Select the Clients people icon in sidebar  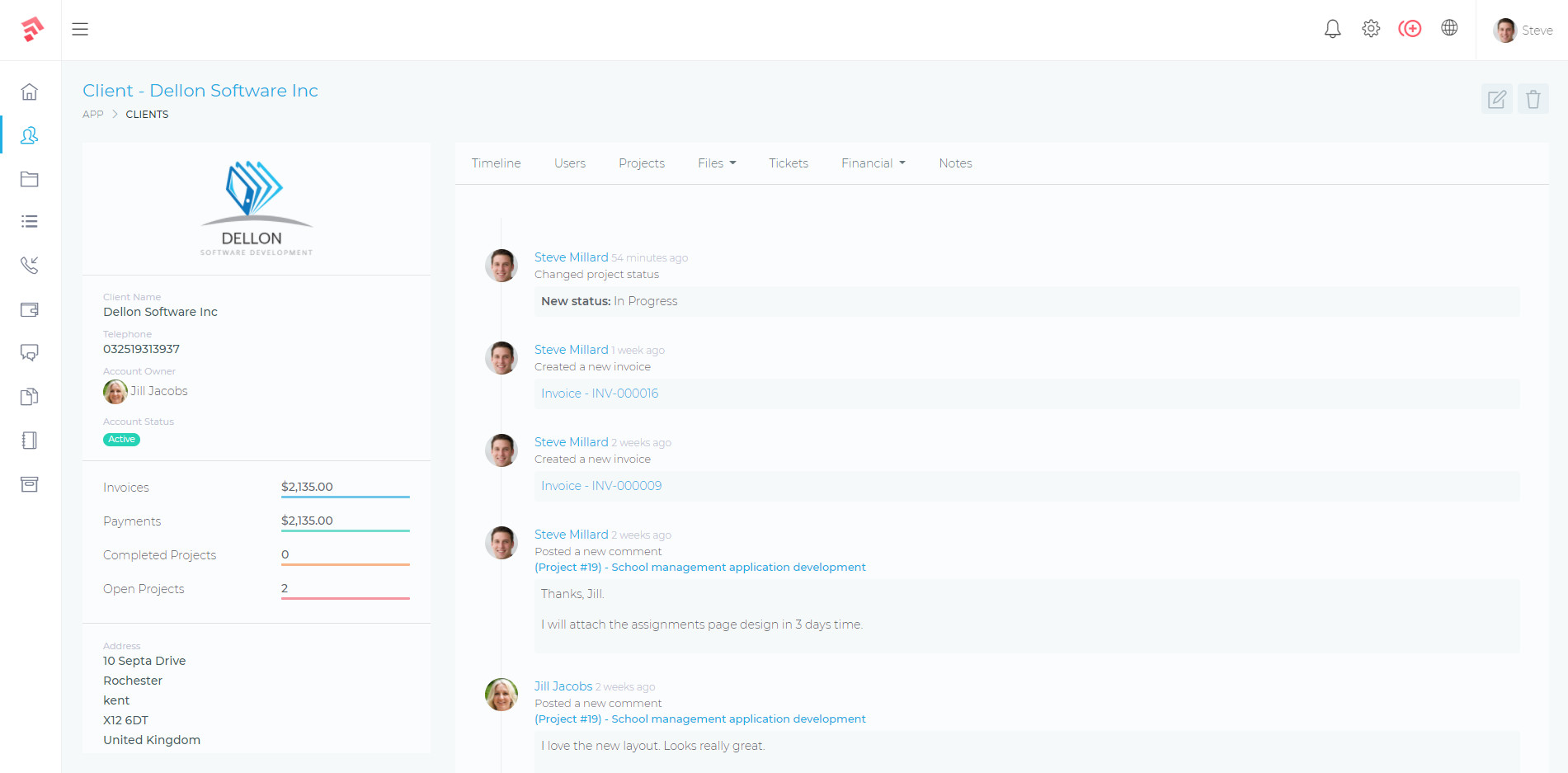click(x=29, y=135)
